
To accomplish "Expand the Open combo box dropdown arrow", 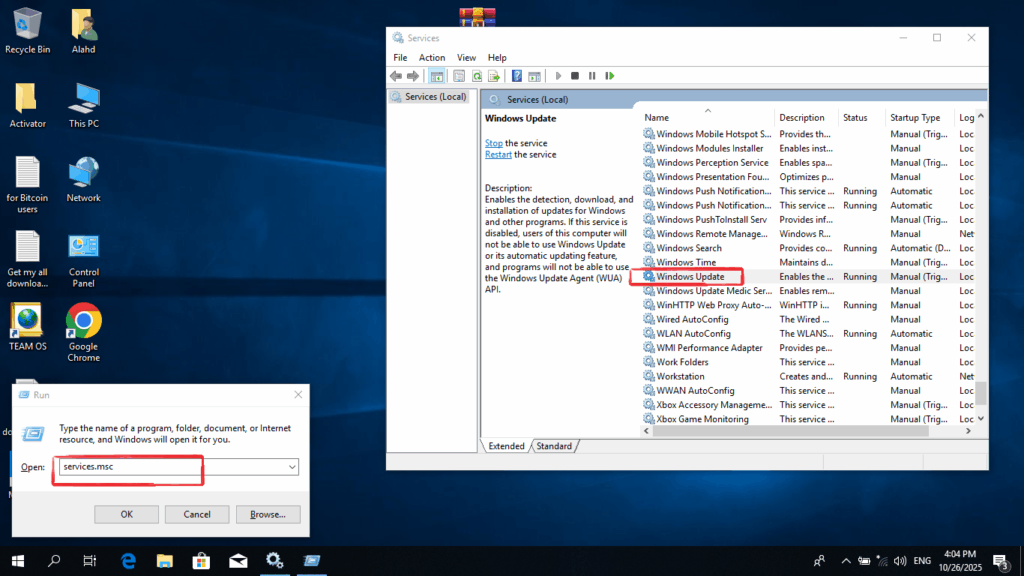I will coord(292,467).
